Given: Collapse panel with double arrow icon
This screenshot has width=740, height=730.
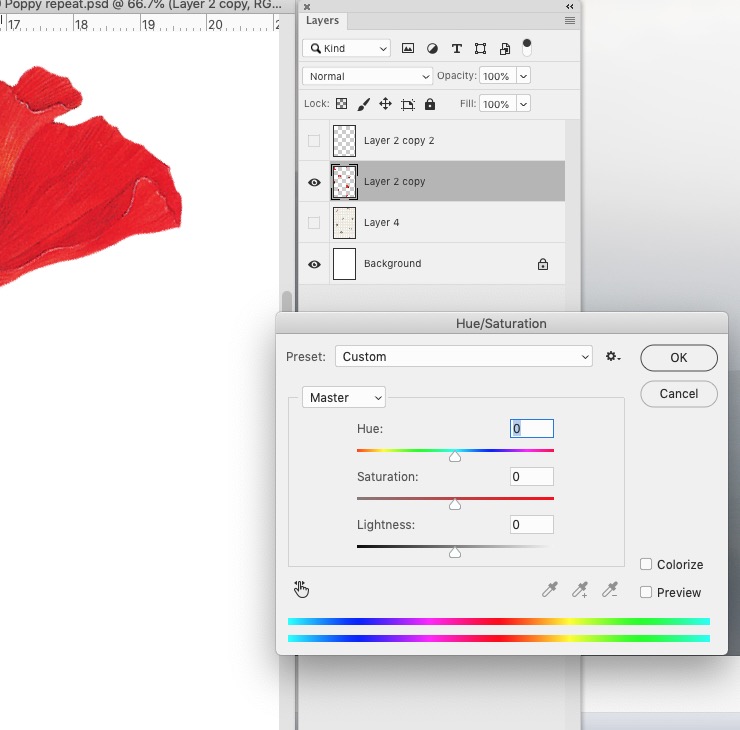Looking at the screenshot, I should click(x=570, y=7).
